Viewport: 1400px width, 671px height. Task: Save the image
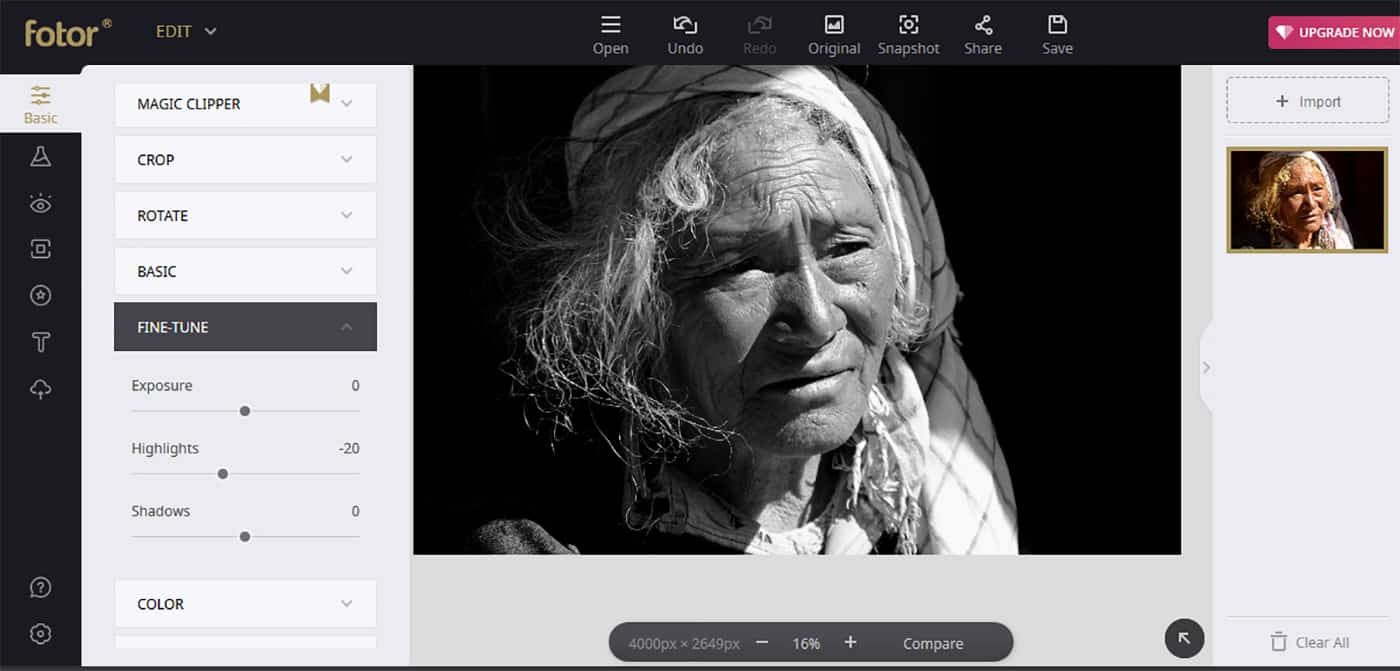pos(1057,35)
